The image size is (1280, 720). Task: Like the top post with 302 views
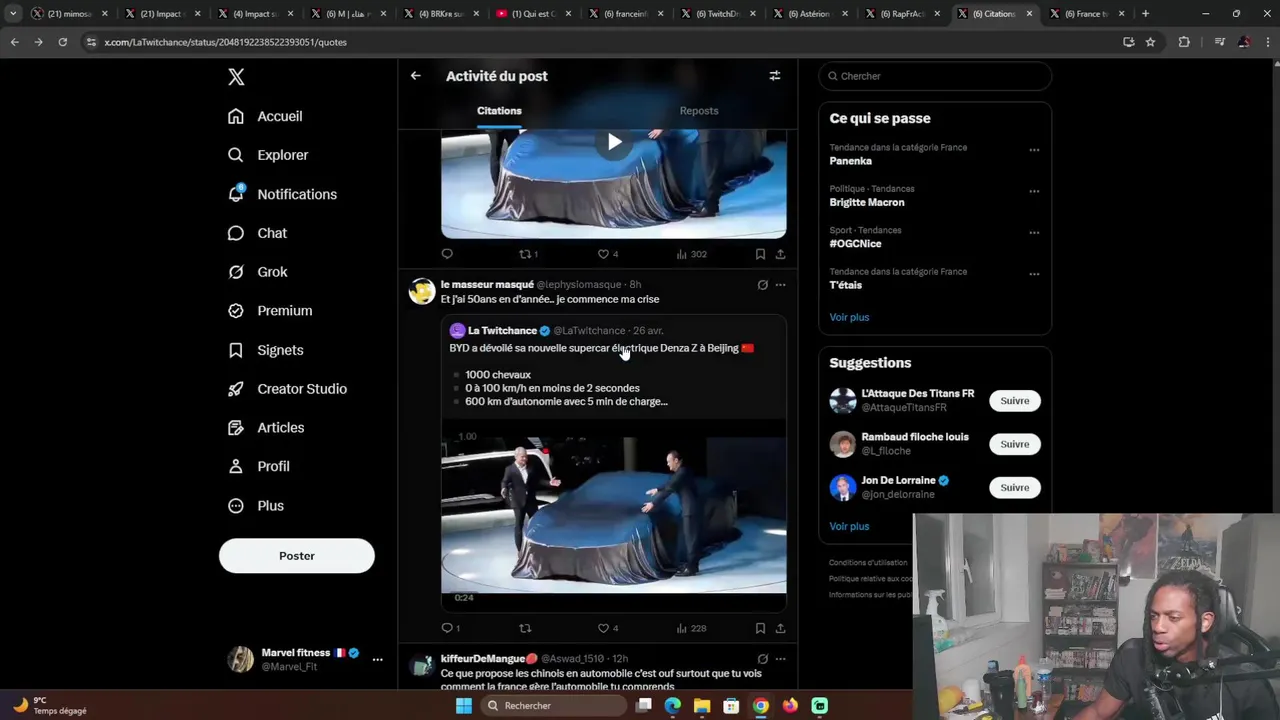[x=607, y=254]
